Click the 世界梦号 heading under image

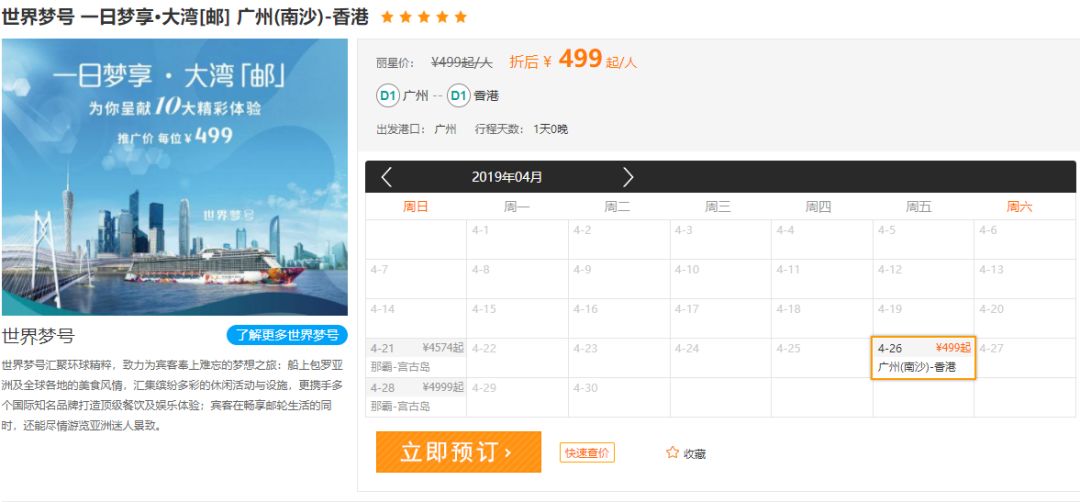pos(38,336)
